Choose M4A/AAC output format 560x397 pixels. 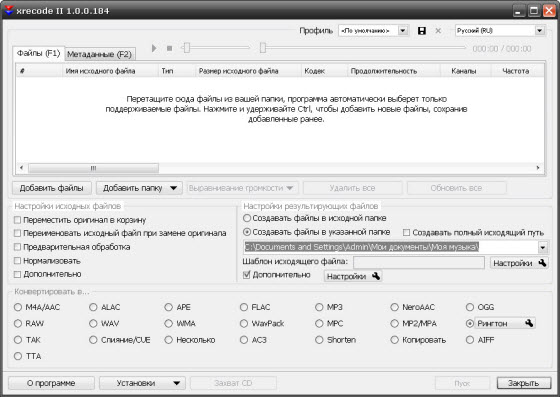coord(18,307)
